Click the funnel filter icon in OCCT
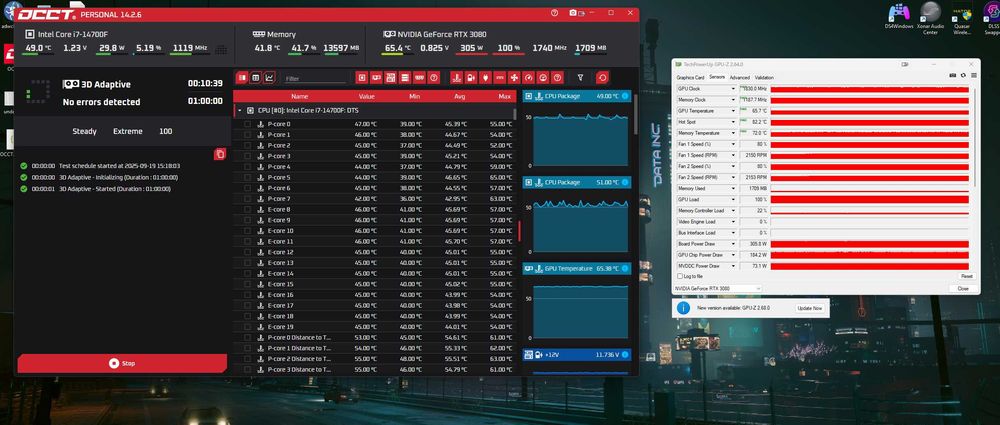This screenshot has height=425, width=1000. click(580, 78)
